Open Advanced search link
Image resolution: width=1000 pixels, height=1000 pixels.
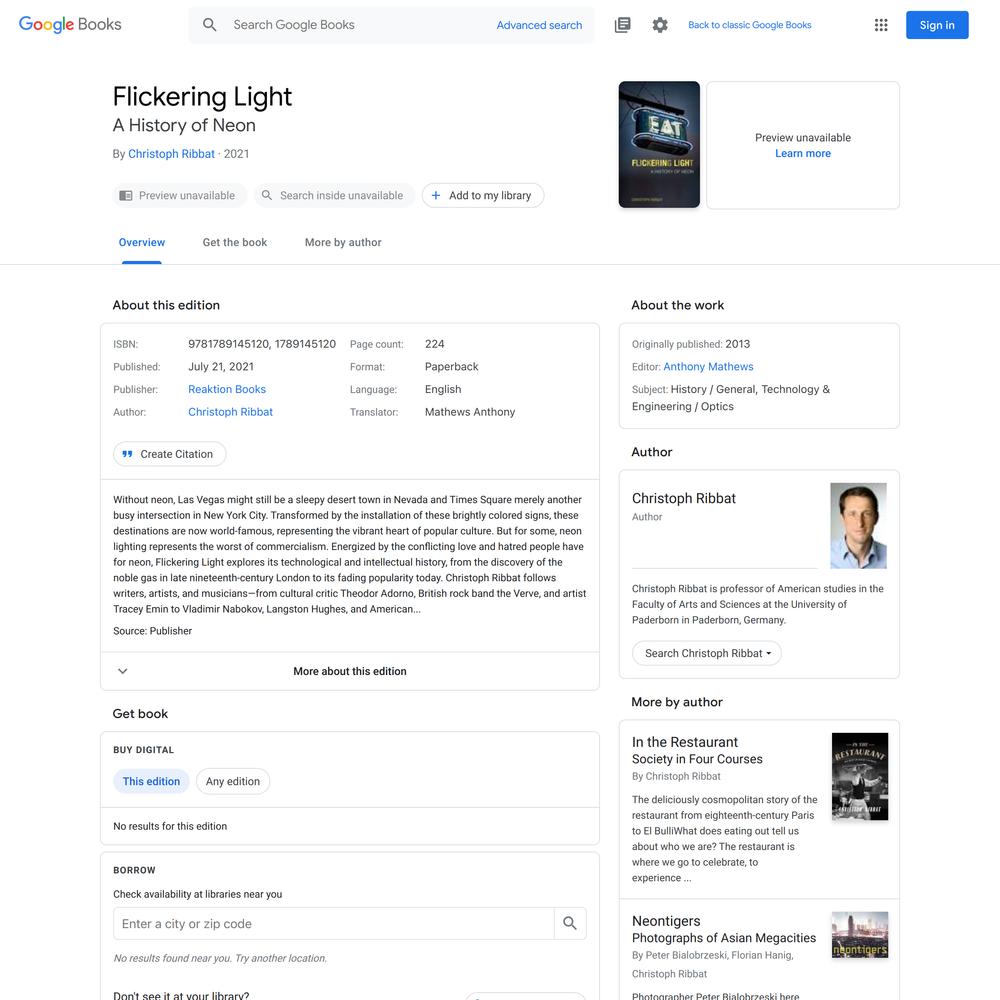point(539,25)
